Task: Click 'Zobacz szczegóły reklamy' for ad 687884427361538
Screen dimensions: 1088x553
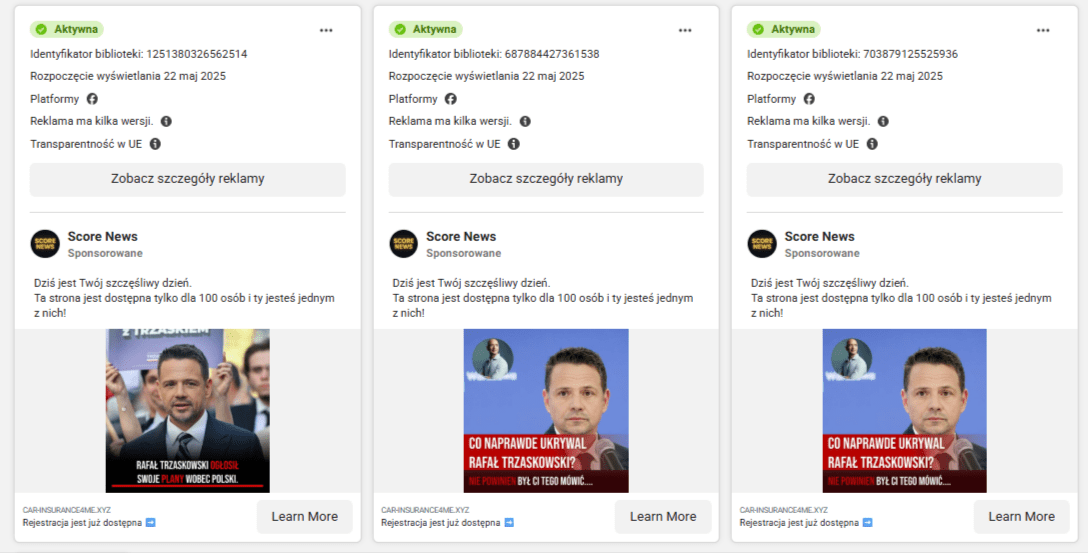Action: point(546,179)
